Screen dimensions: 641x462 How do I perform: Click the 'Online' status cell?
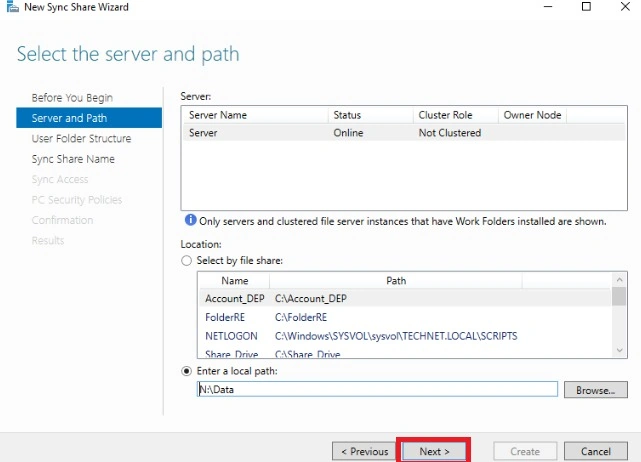tap(348, 133)
